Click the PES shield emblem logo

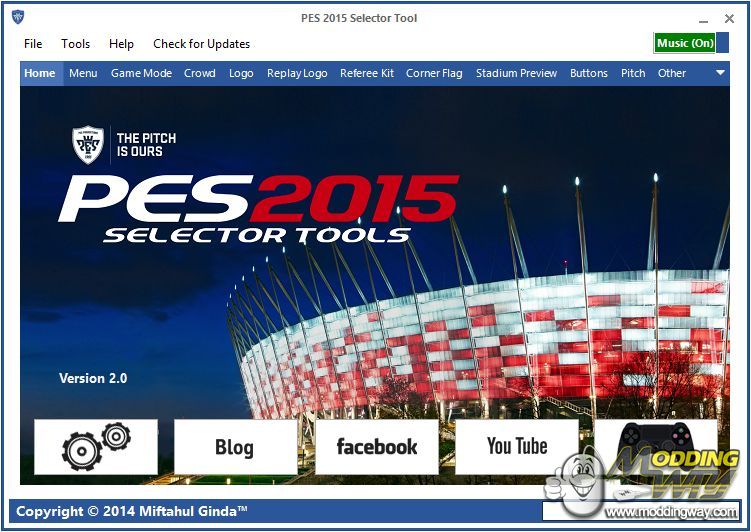pos(88,144)
